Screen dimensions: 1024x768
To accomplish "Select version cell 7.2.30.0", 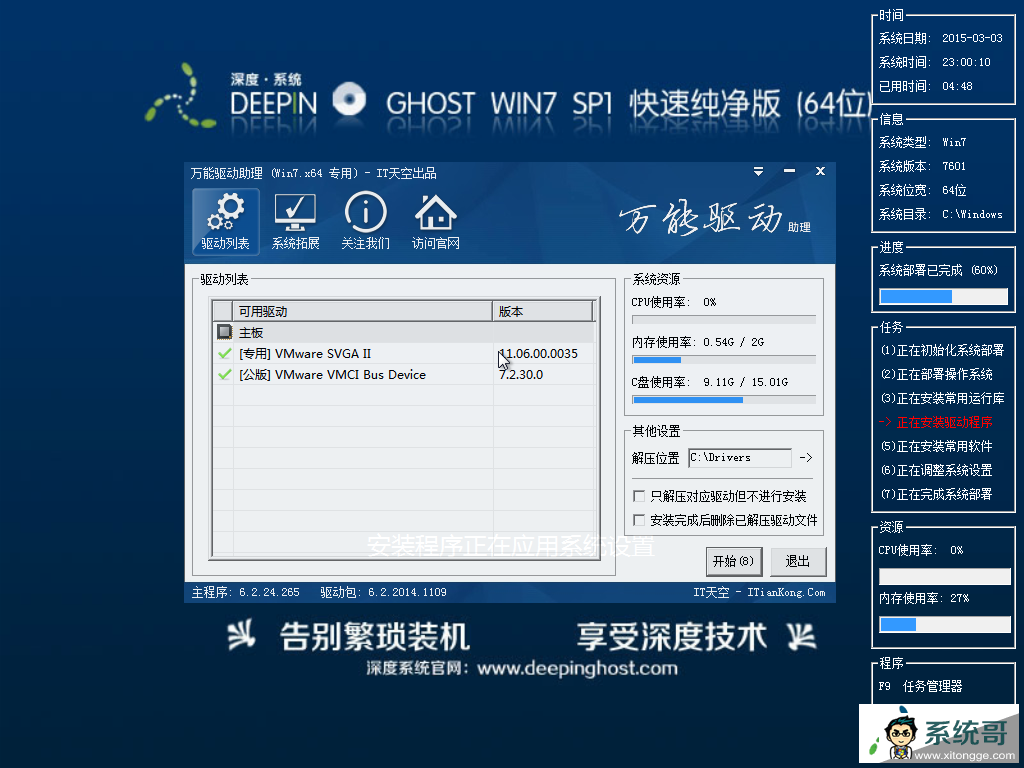I will 520,374.
